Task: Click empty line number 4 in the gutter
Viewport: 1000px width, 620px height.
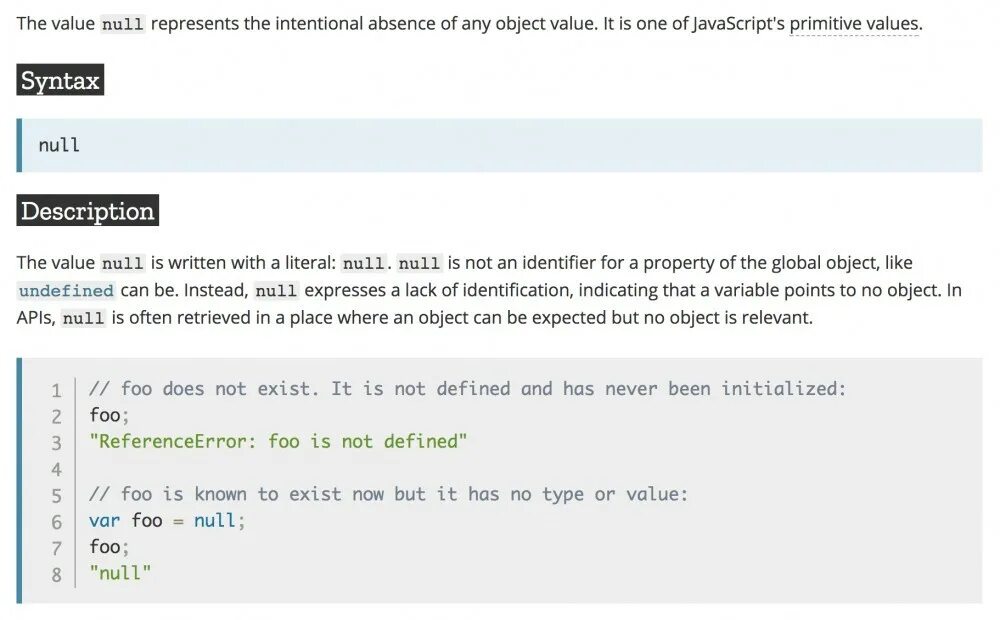Action: point(56,469)
